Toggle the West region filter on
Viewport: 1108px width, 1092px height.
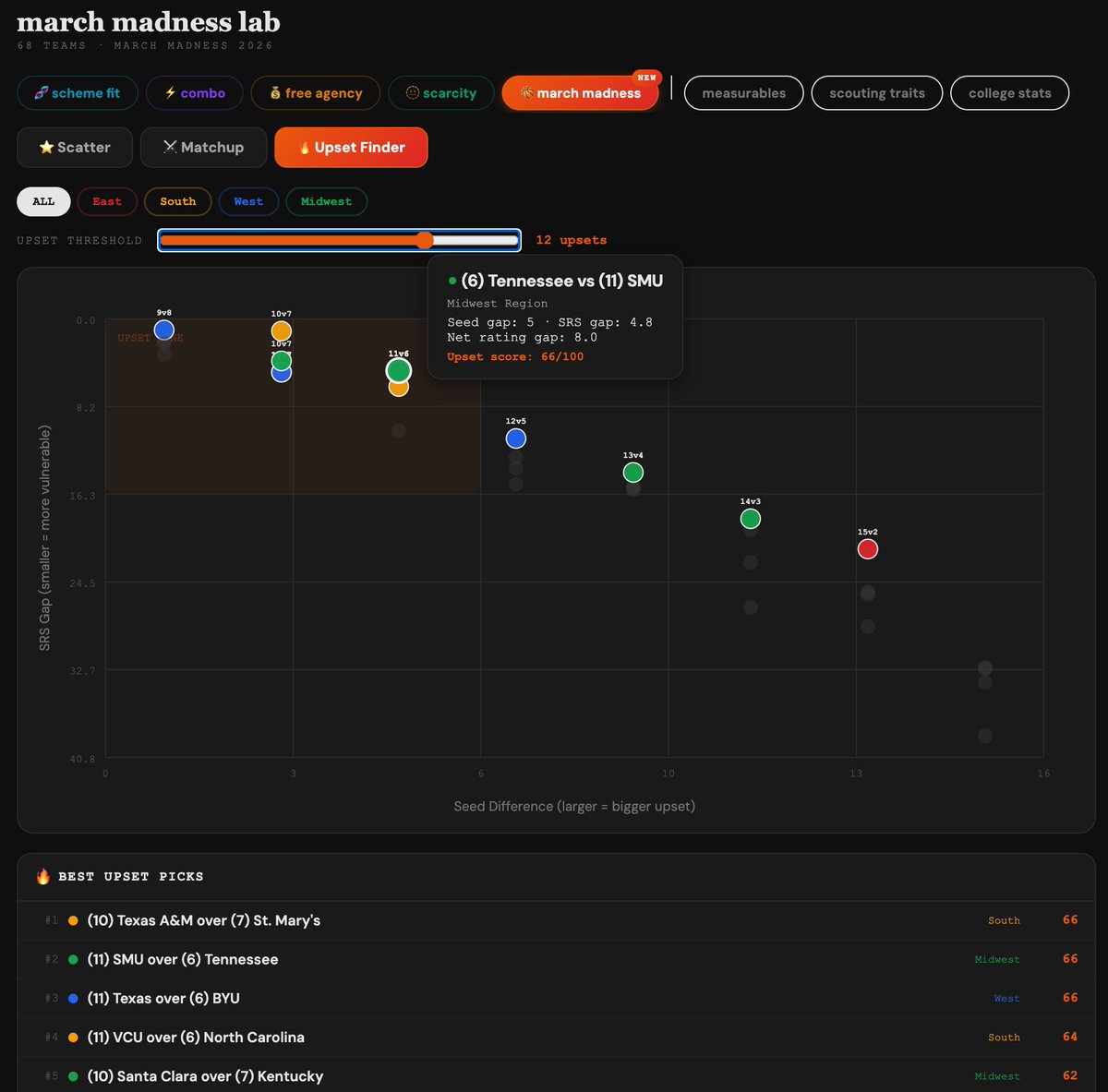[x=248, y=201]
